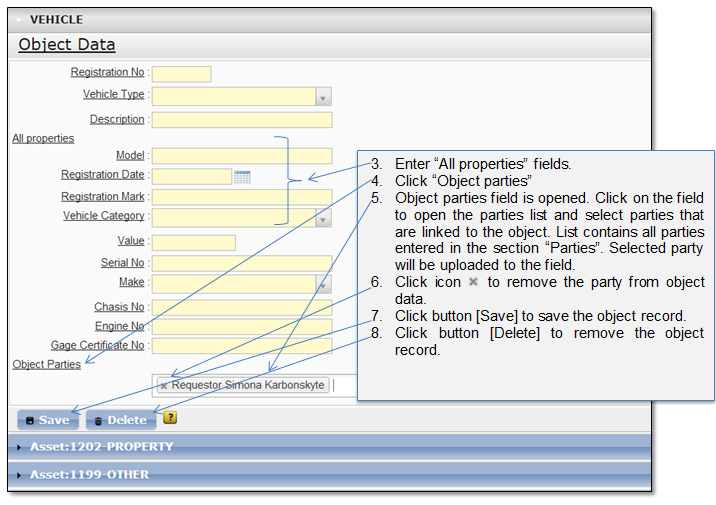
Task: Open the Vehicle Type dropdown
Action: tap(323, 97)
